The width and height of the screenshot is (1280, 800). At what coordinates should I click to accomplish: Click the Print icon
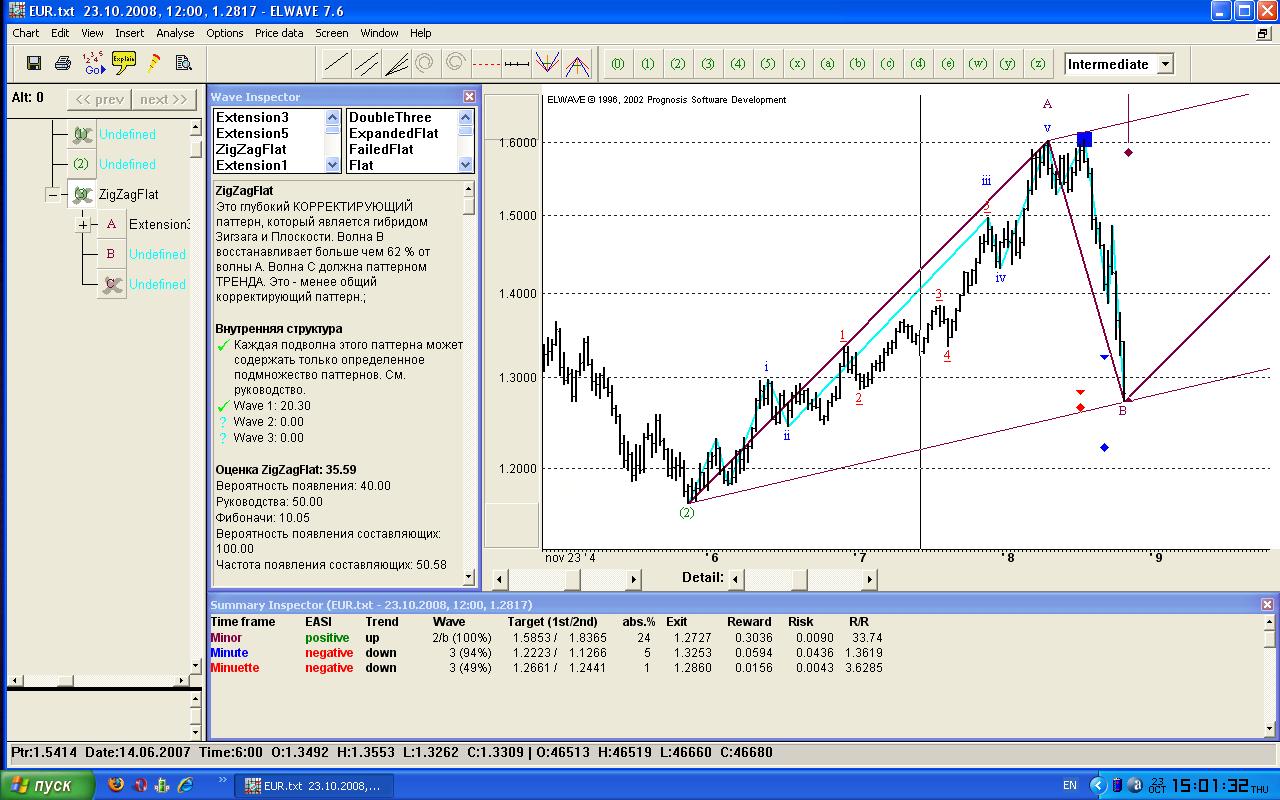(x=62, y=63)
